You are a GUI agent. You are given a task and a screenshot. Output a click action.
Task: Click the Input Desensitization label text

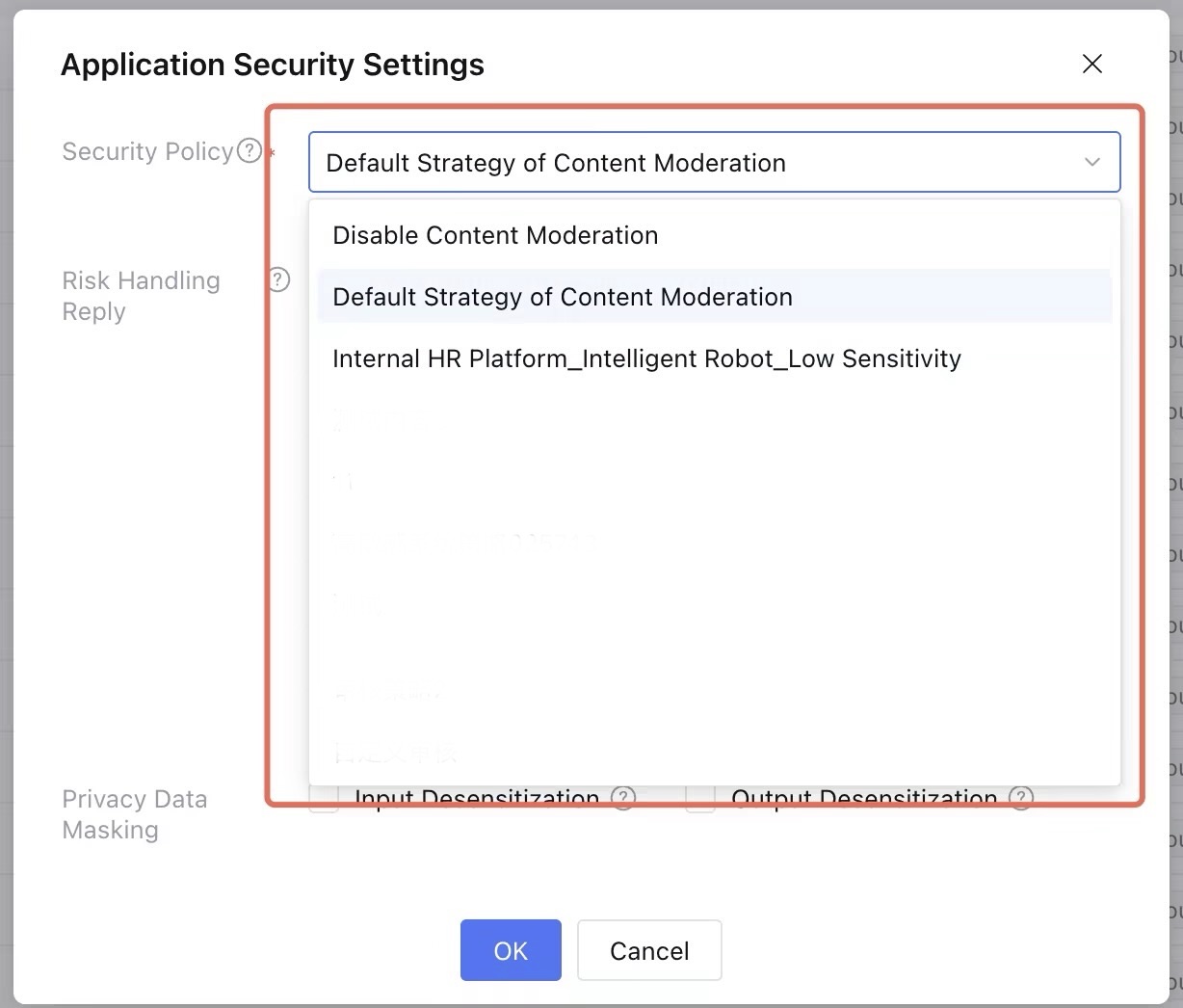[477, 798]
